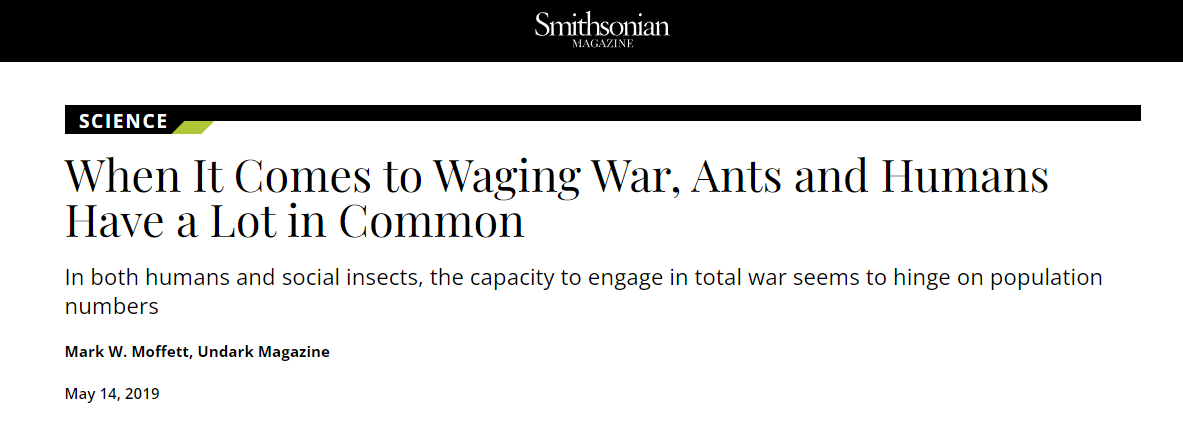Click the Smithsonian Magazine logo

[x=602, y=29]
